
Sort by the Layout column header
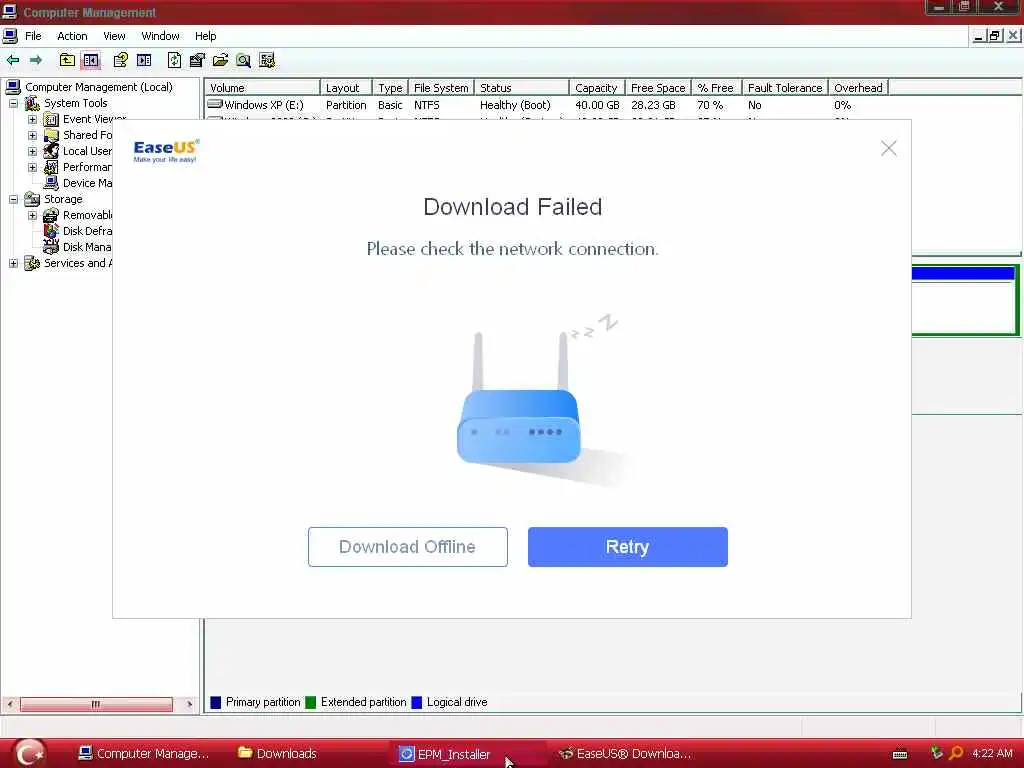point(345,88)
